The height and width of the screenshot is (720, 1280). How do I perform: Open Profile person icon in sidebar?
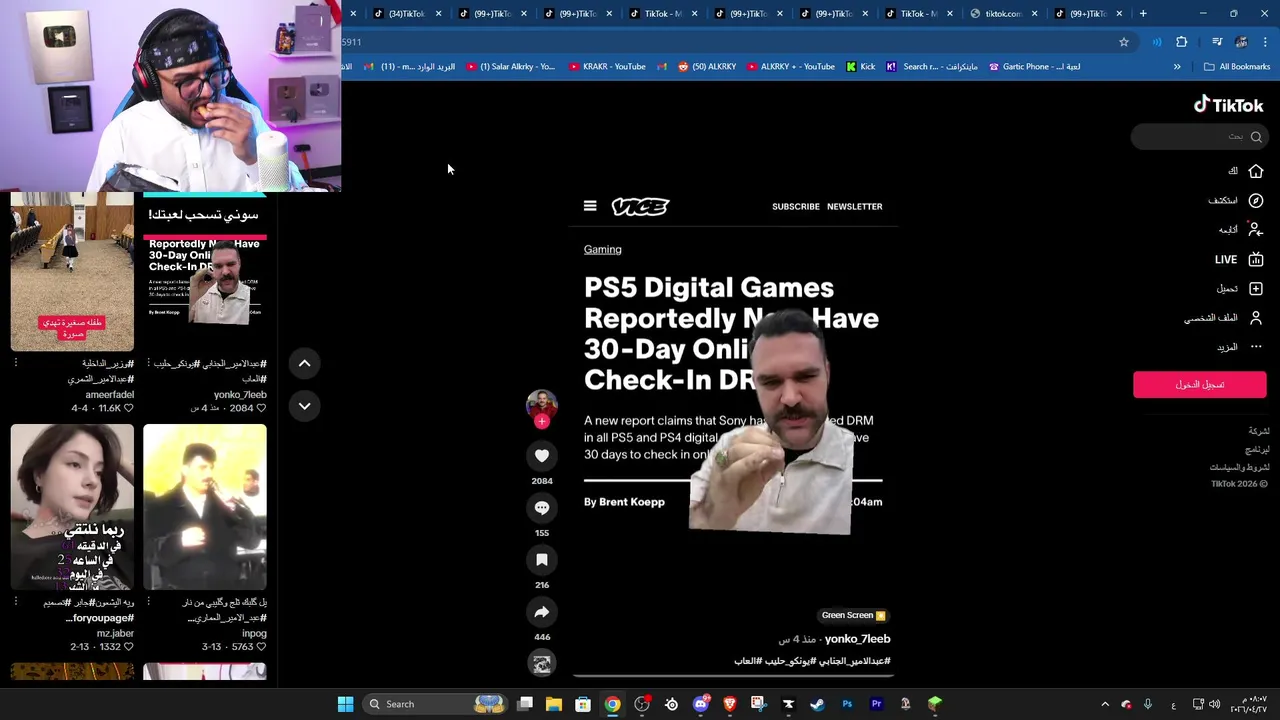coord(1255,318)
